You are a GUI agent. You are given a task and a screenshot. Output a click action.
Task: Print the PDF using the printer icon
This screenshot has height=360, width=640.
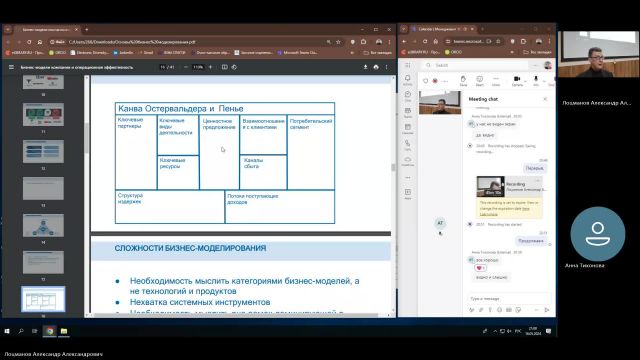376,67
